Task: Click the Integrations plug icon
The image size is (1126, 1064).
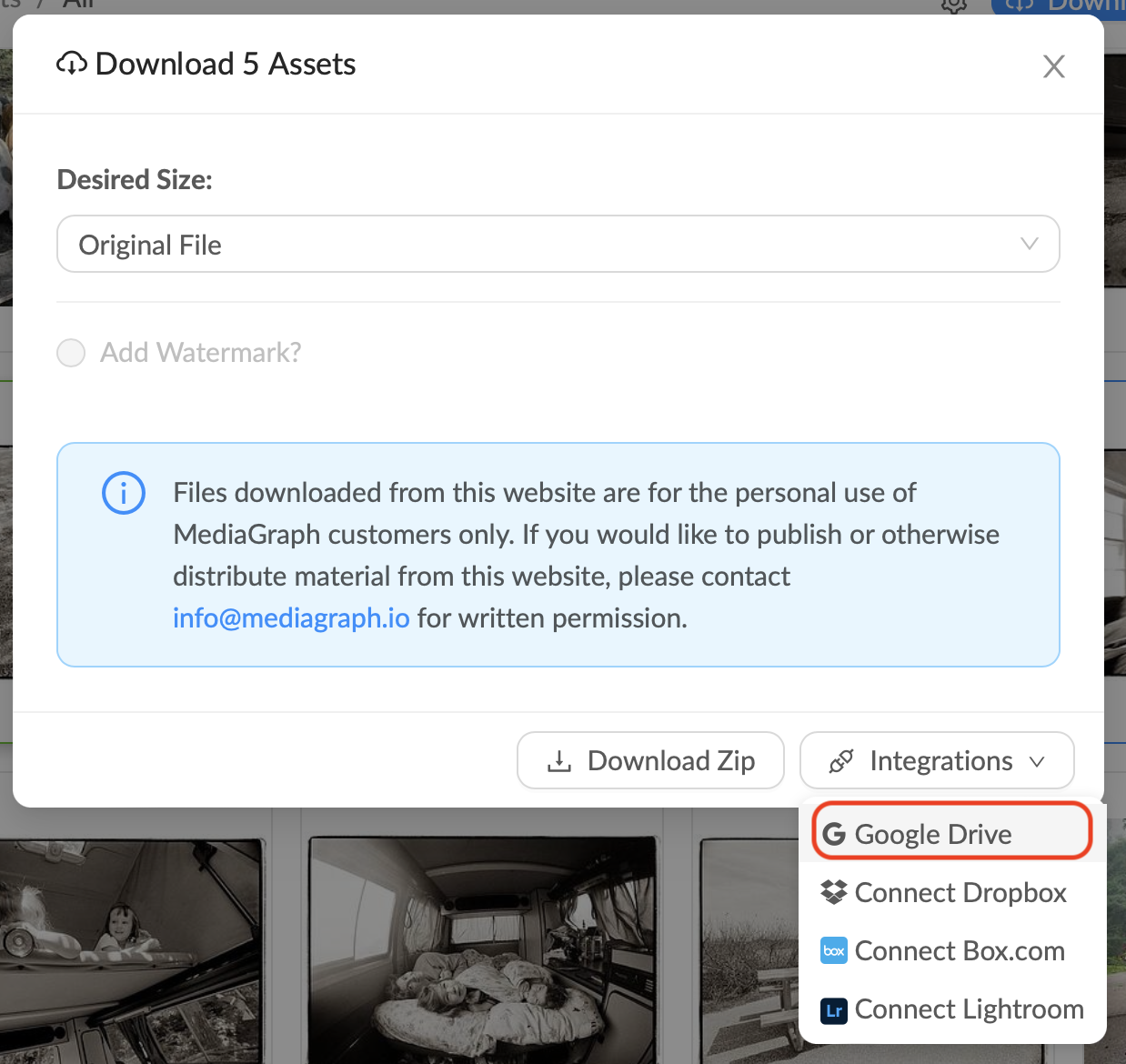Action: pos(841,761)
